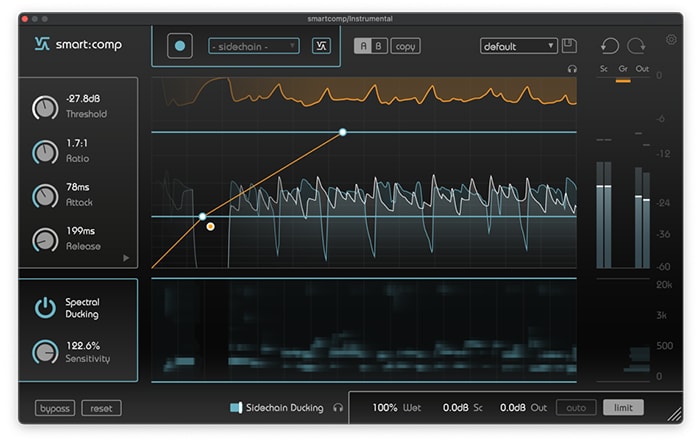Image resolution: width=700 pixels, height=441 pixels.
Task: Enable the auto gain button
Action: click(x=576, y=408)
